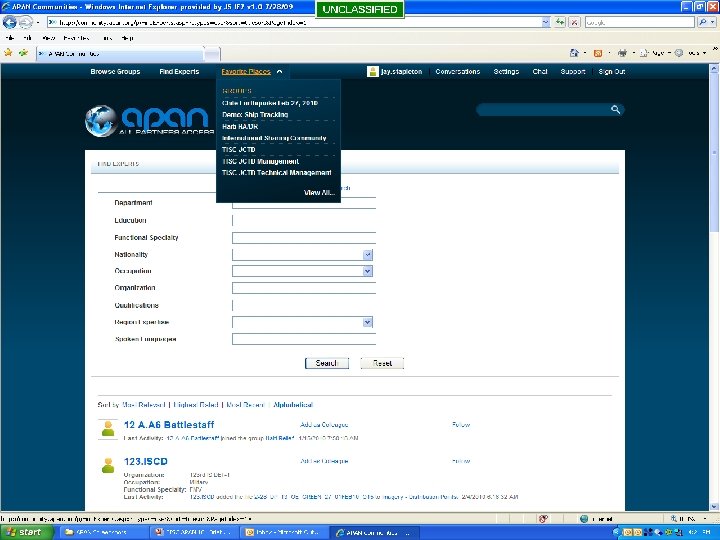The height and width of the screenshot is (540, 720).
Task: Open Settings in top navigation
Action: point(506,72)
